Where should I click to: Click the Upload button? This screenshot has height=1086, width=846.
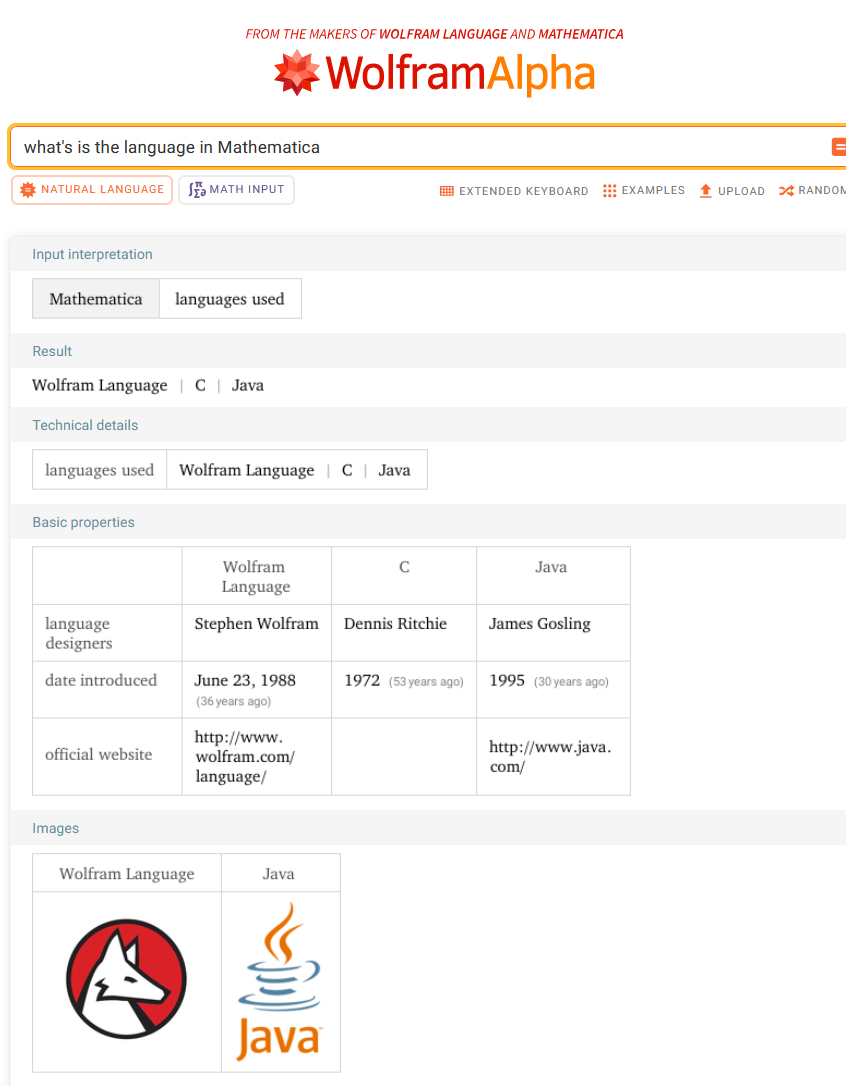pyautogui.click(x=732, y=191)
